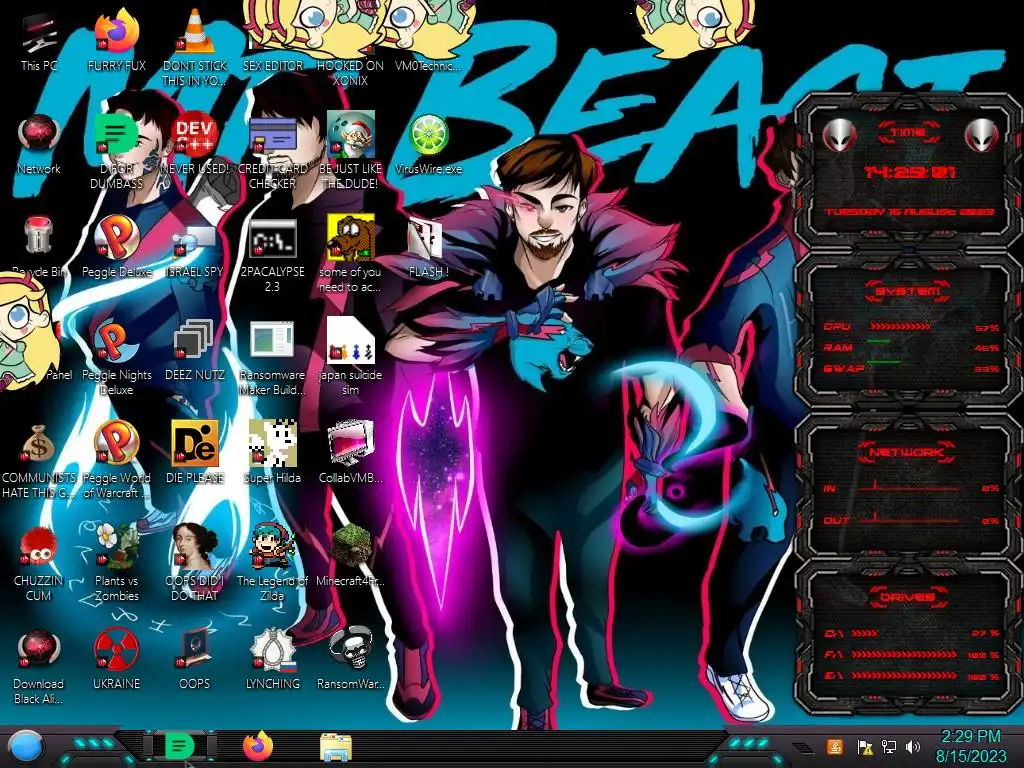Select the ISRAEL SPY shortcut
This screenshot has width=1024, height=768.
click(195, 247)
